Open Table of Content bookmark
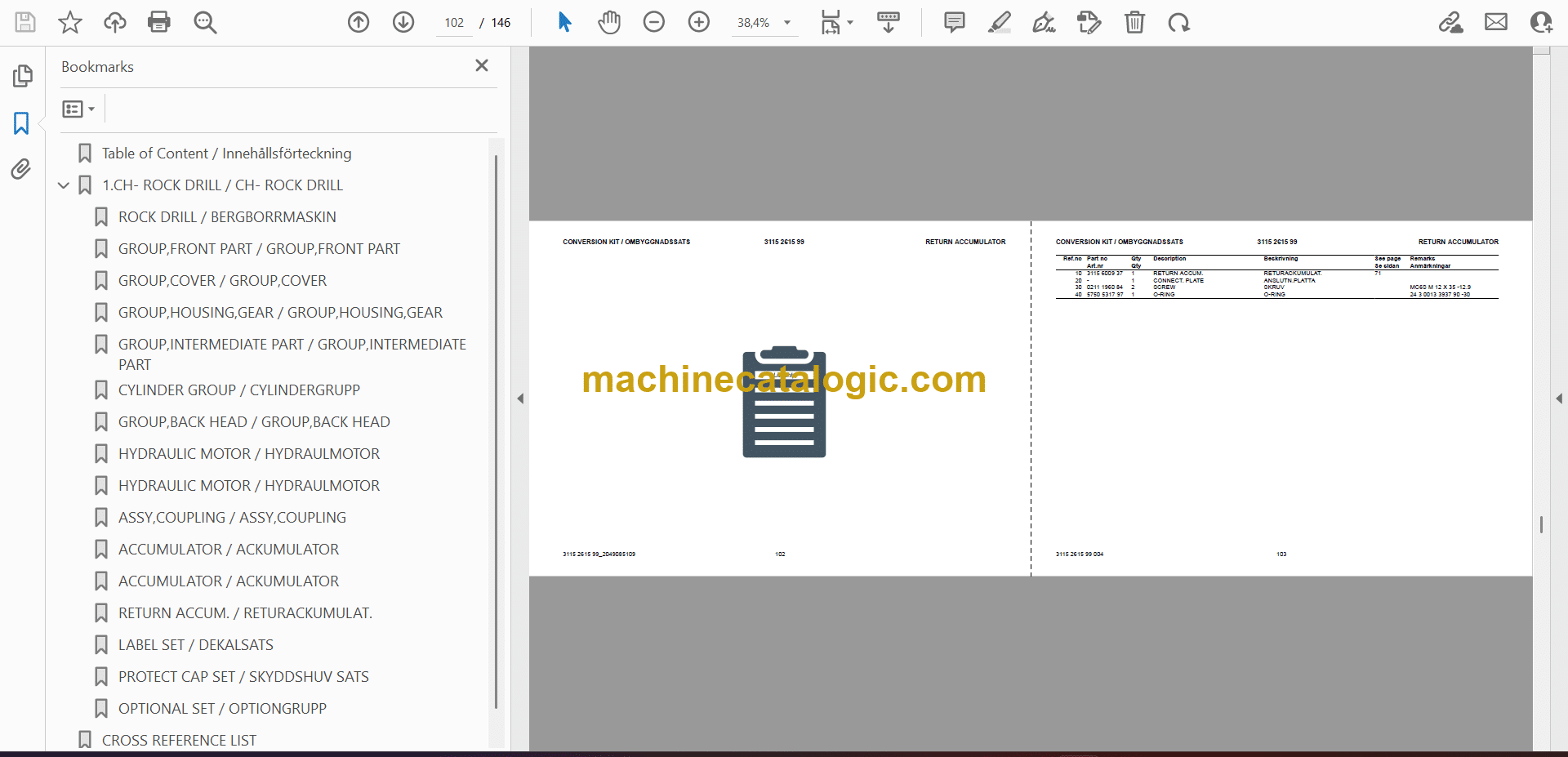The height and width of the screenshot is (757, 1568). [226, 153]
